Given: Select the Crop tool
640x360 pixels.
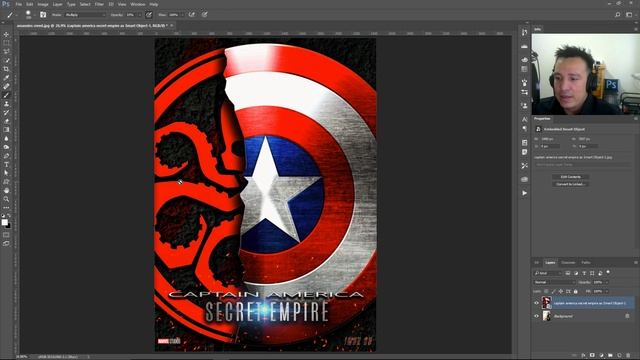Looking at the screenshot, I should point(6,69).
